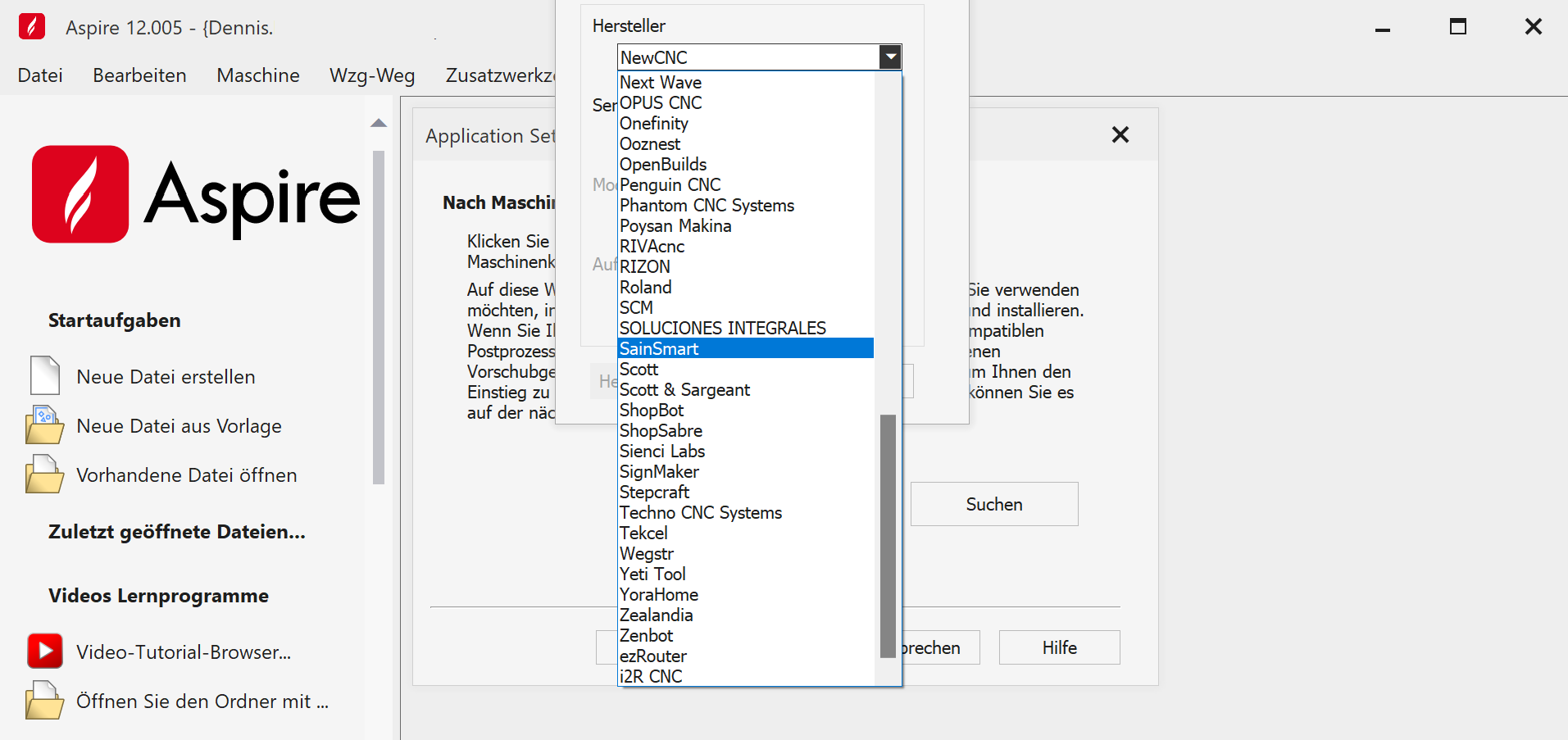Viewport: 1568px width, 740px height.
Task: Open the Bearbeiten menu
Action: pyautogui.click(x=139, y=75)
